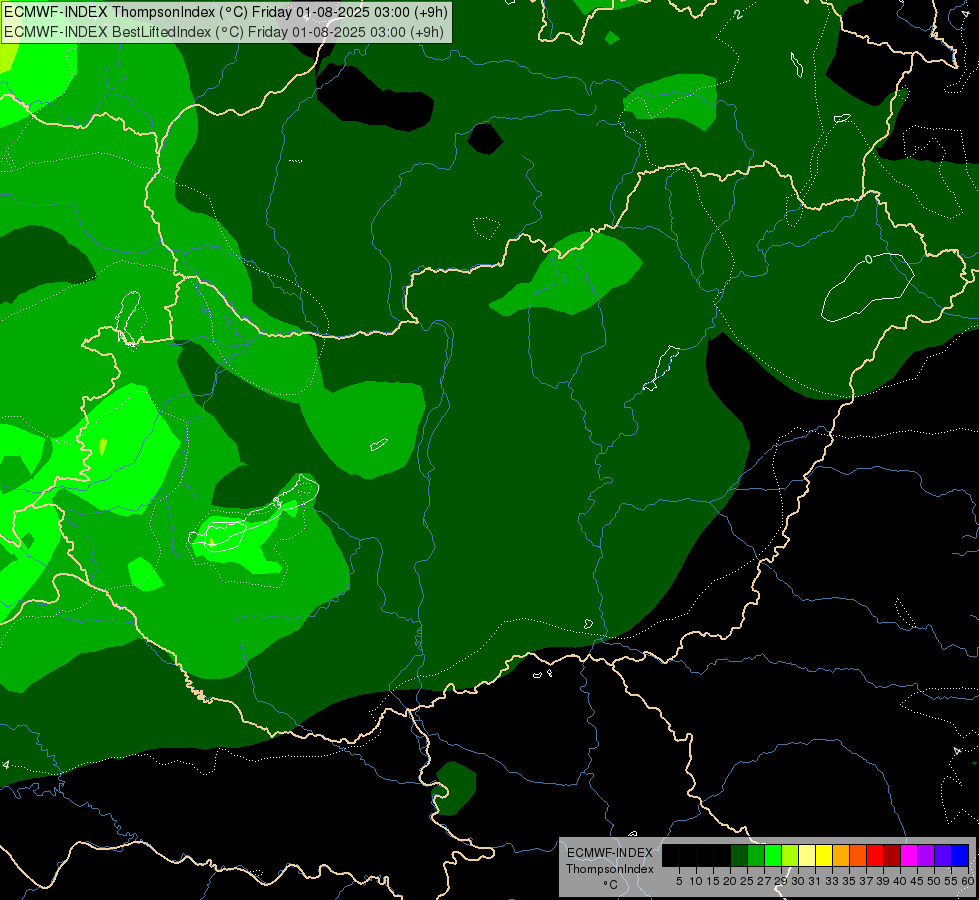
Task: Click the '°C' unit label in legend
Action: 610,885
